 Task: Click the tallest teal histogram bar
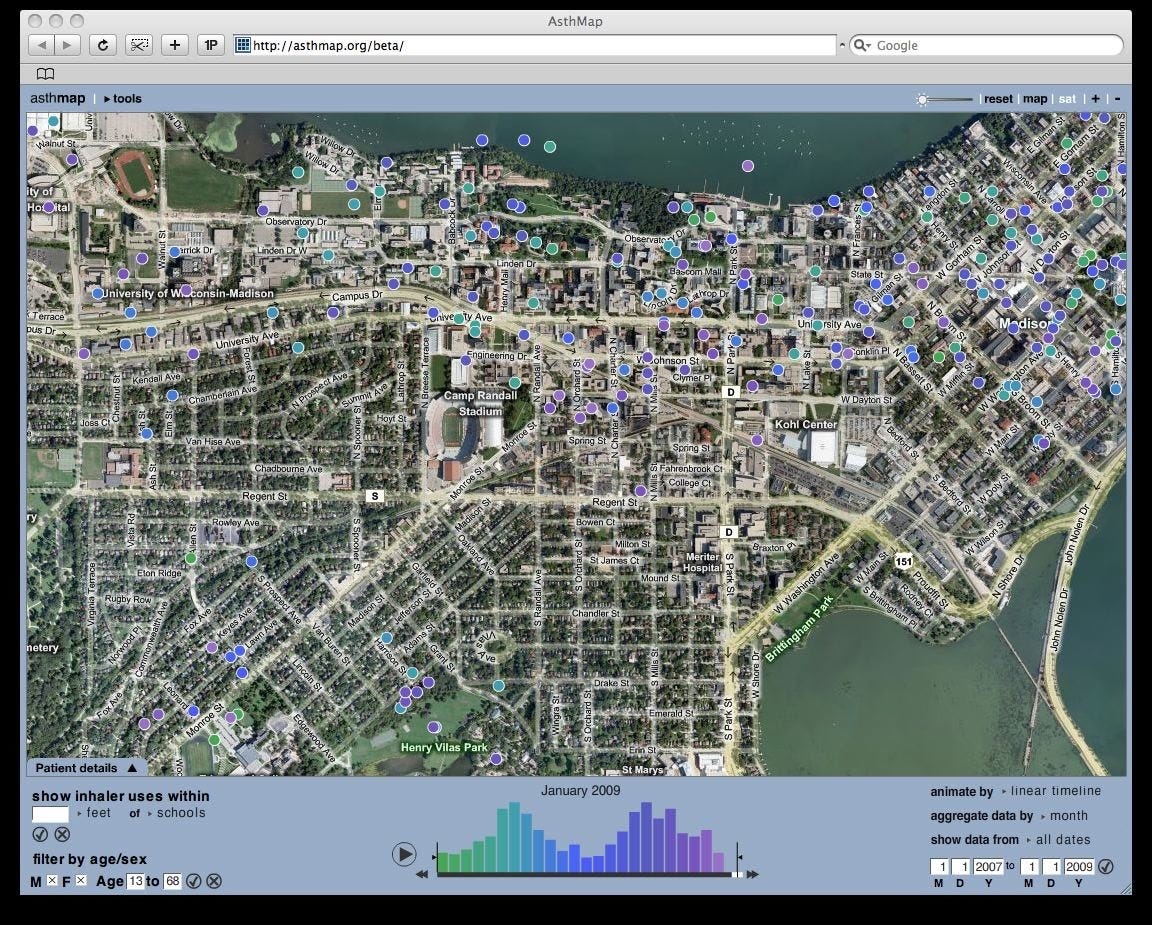tap(514, 837)
